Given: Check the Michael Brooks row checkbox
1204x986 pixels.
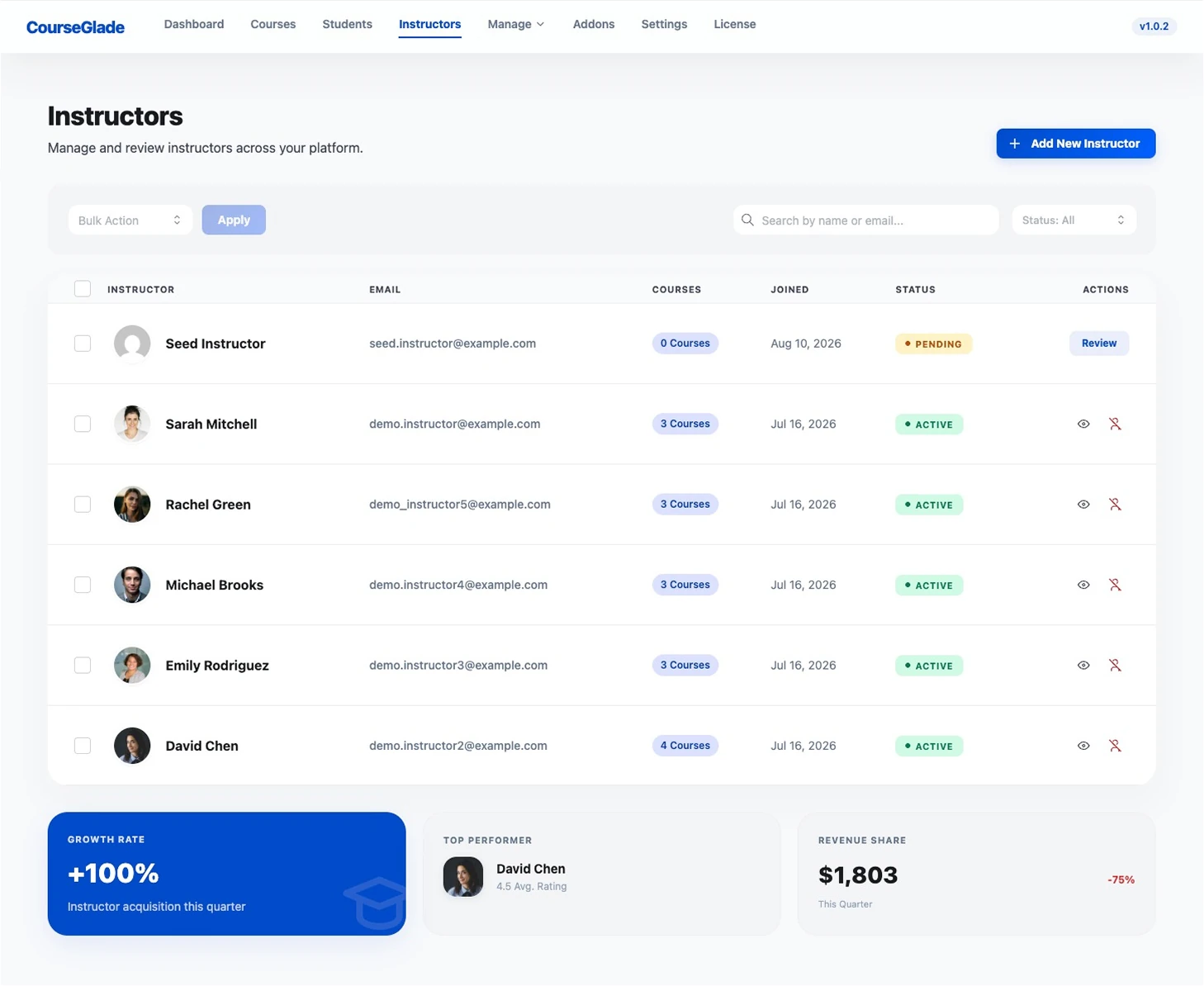Looking at the screenshot, I should 83,585.
